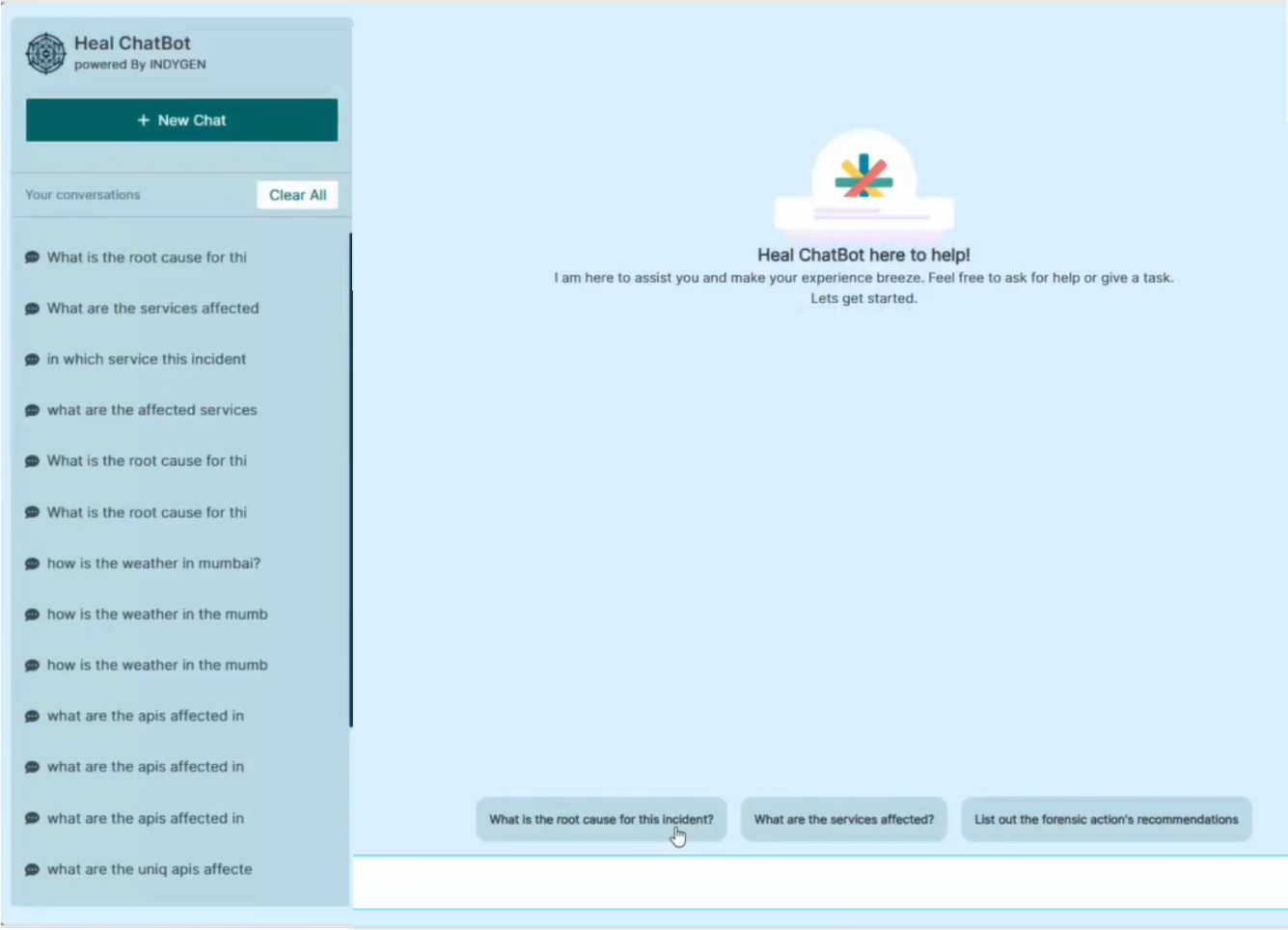Click the 'Your conversations' section heading
This screenshot has height=930, width=1288.
click(83, 195)
